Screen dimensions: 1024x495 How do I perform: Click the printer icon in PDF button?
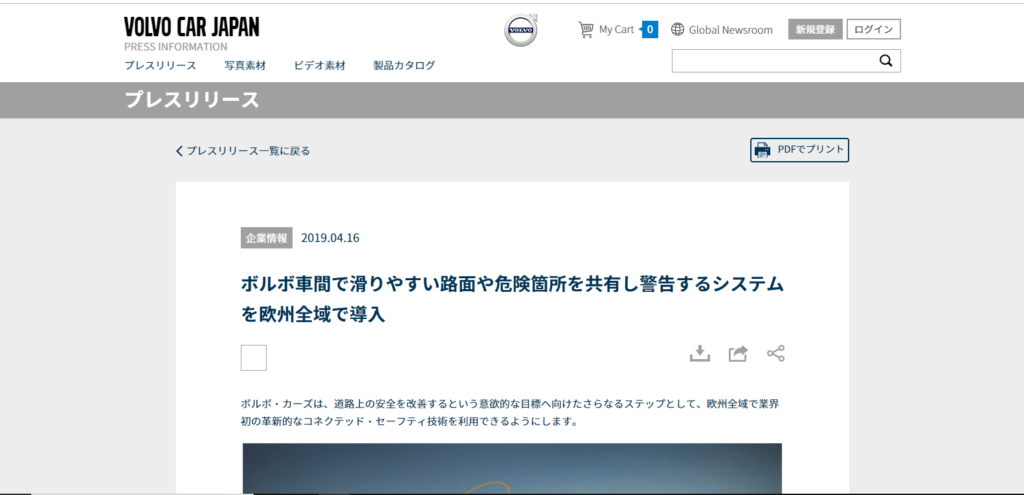[x=762, y=150]
